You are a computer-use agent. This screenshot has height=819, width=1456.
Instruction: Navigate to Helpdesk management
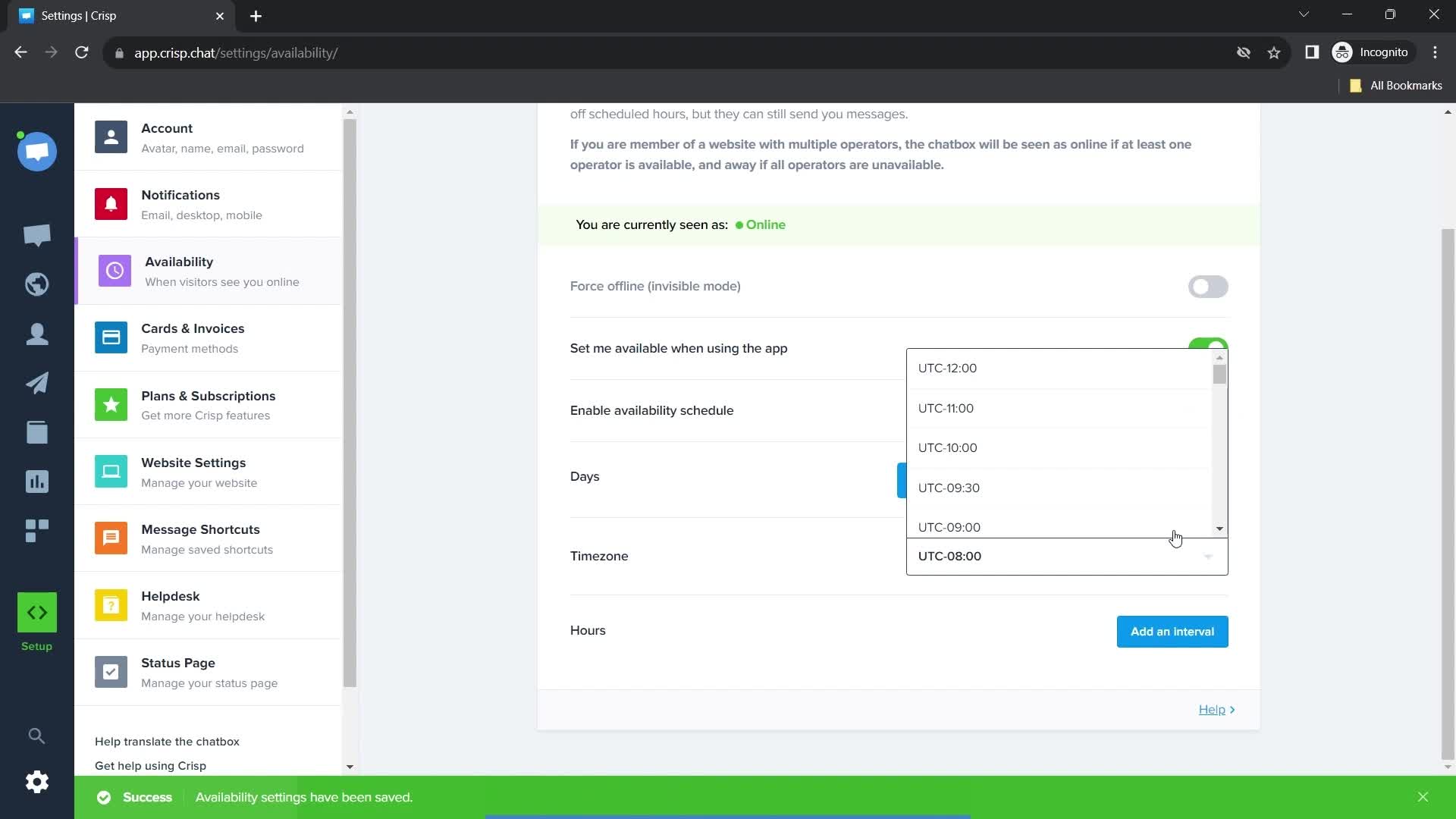pos(206,605)
